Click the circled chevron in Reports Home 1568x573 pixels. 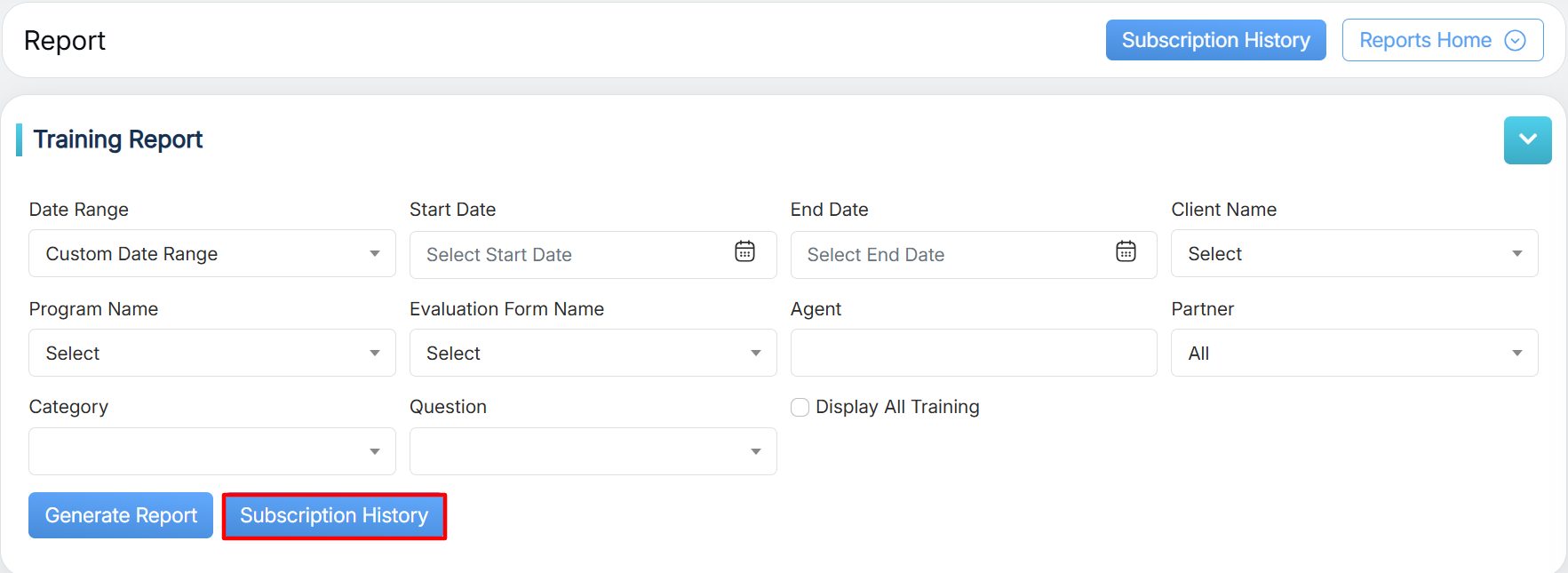(1515, 41)
